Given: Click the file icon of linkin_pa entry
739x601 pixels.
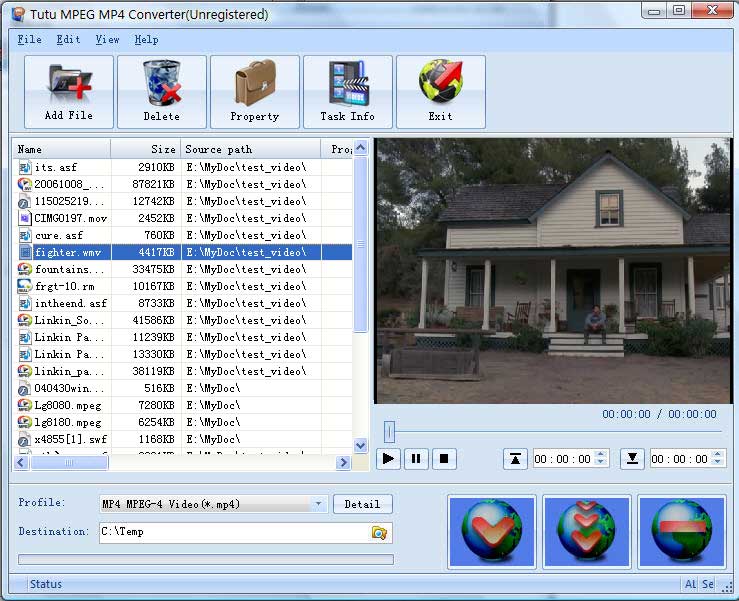Looking at the screenshot, I should [x=25, y=371].
